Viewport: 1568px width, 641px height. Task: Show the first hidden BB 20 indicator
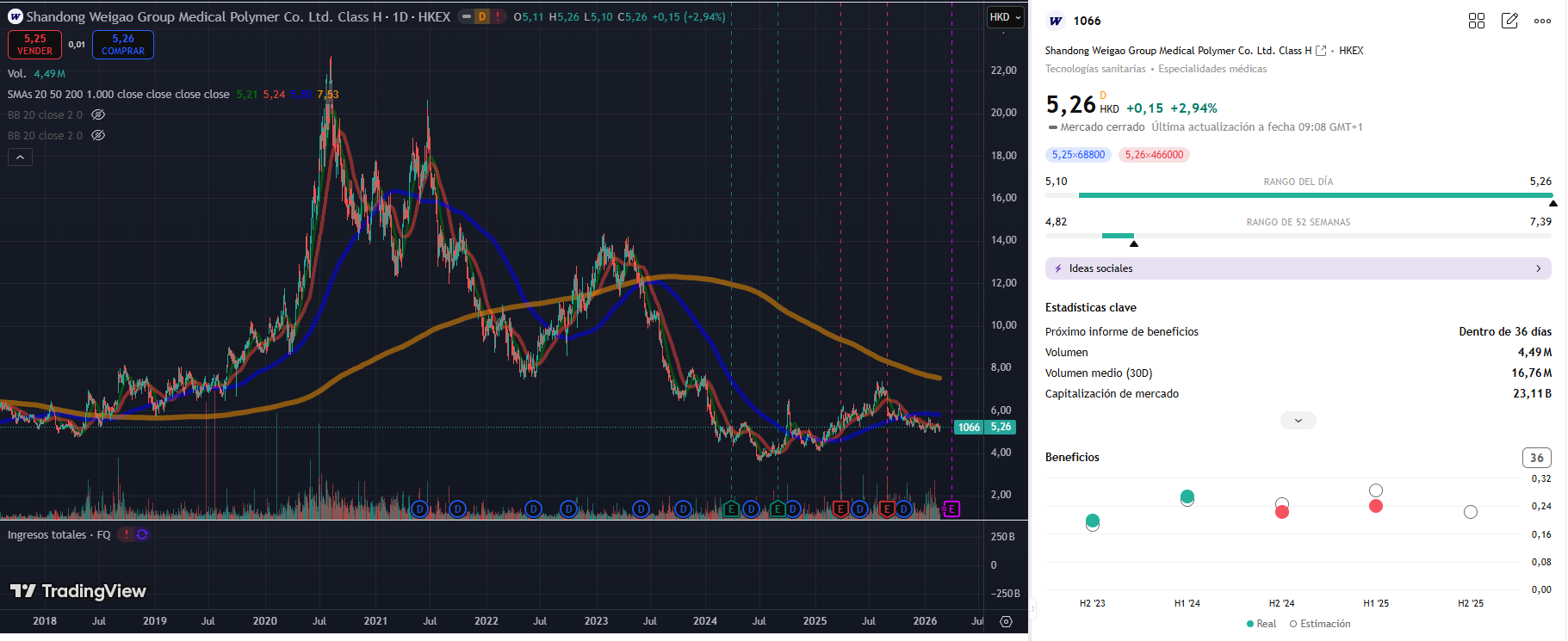(x=98, y=114)
